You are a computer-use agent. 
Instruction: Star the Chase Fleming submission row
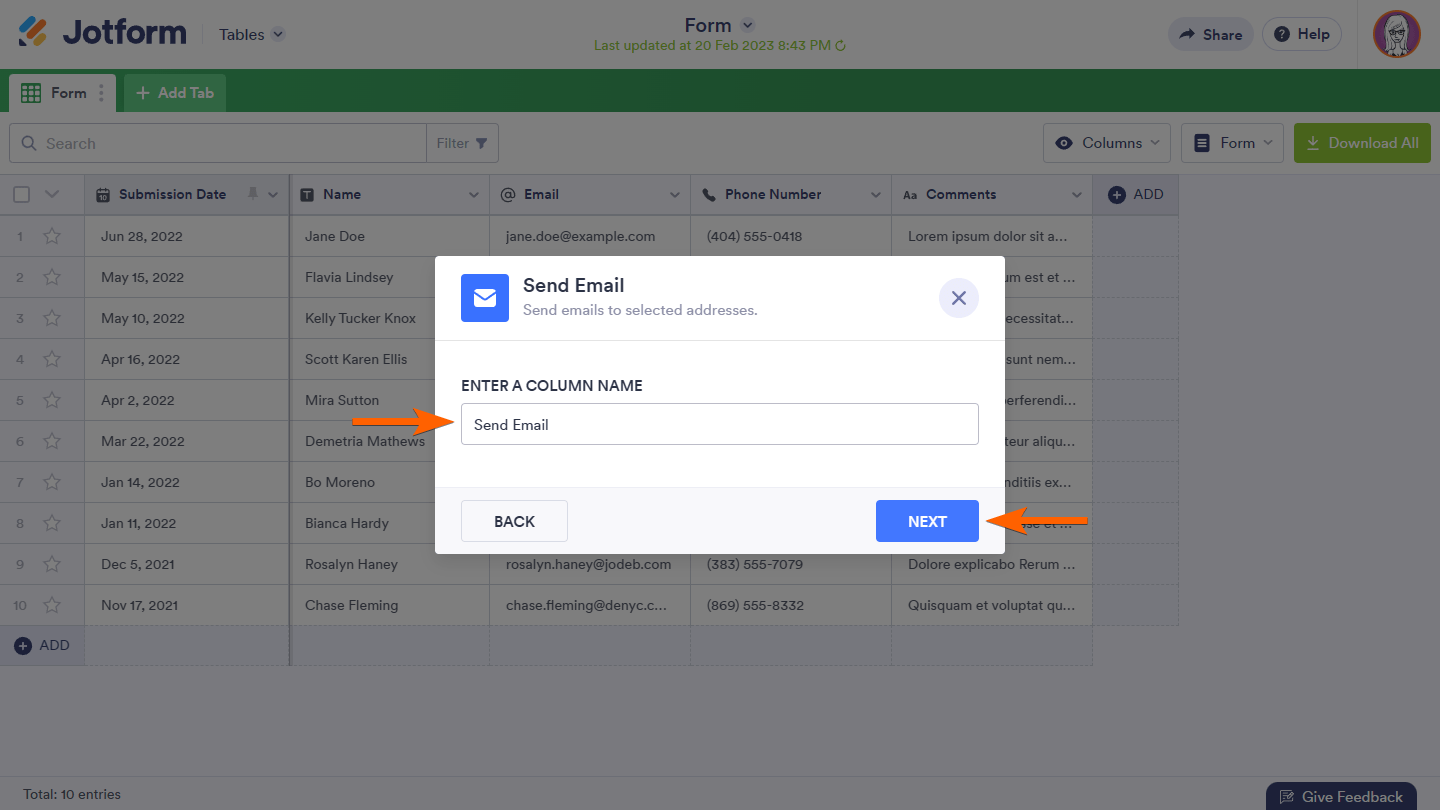tap(52, 604)
